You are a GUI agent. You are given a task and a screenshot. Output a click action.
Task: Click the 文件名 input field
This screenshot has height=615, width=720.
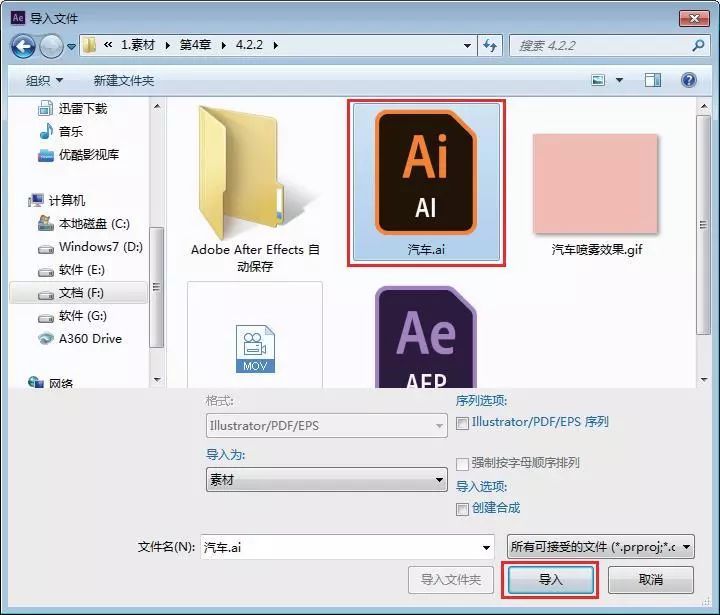[347, 547]
